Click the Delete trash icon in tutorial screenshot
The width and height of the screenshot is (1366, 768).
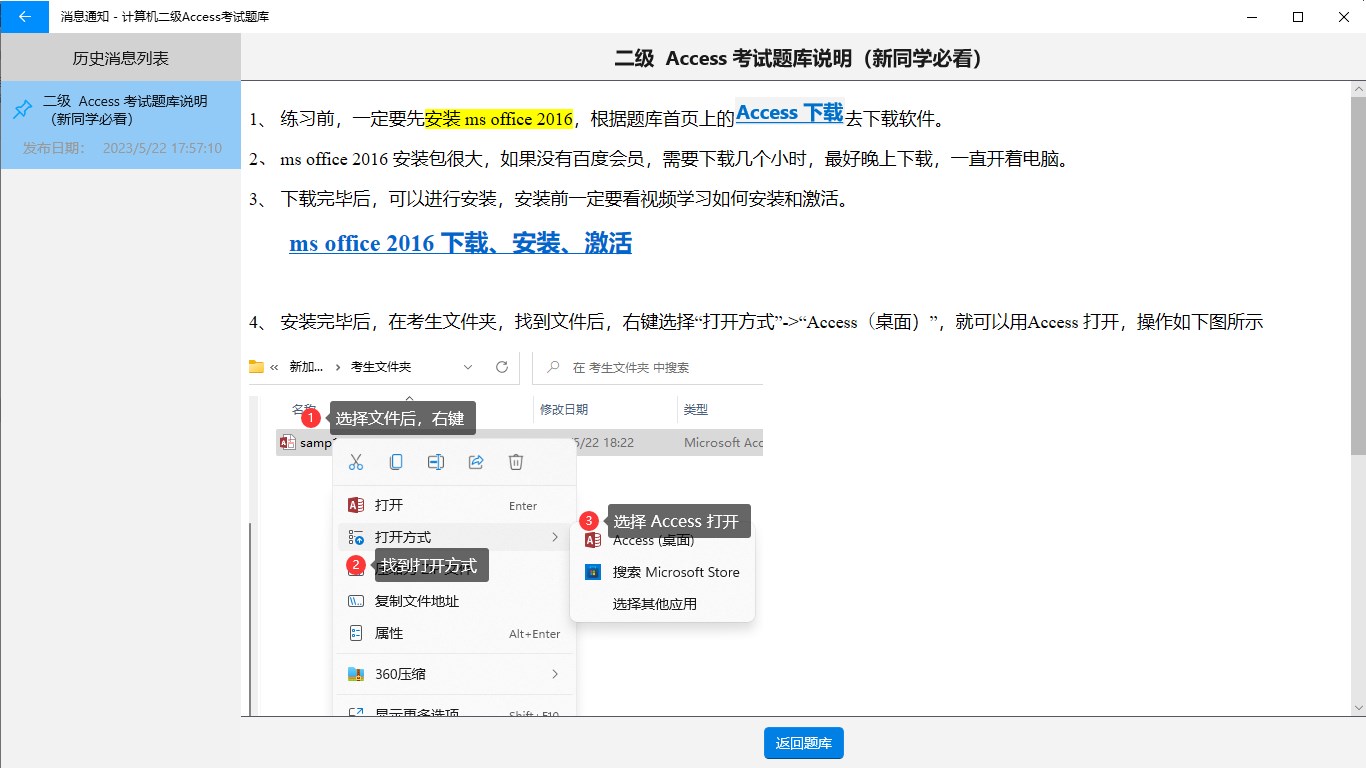click(x=516, y=461)
